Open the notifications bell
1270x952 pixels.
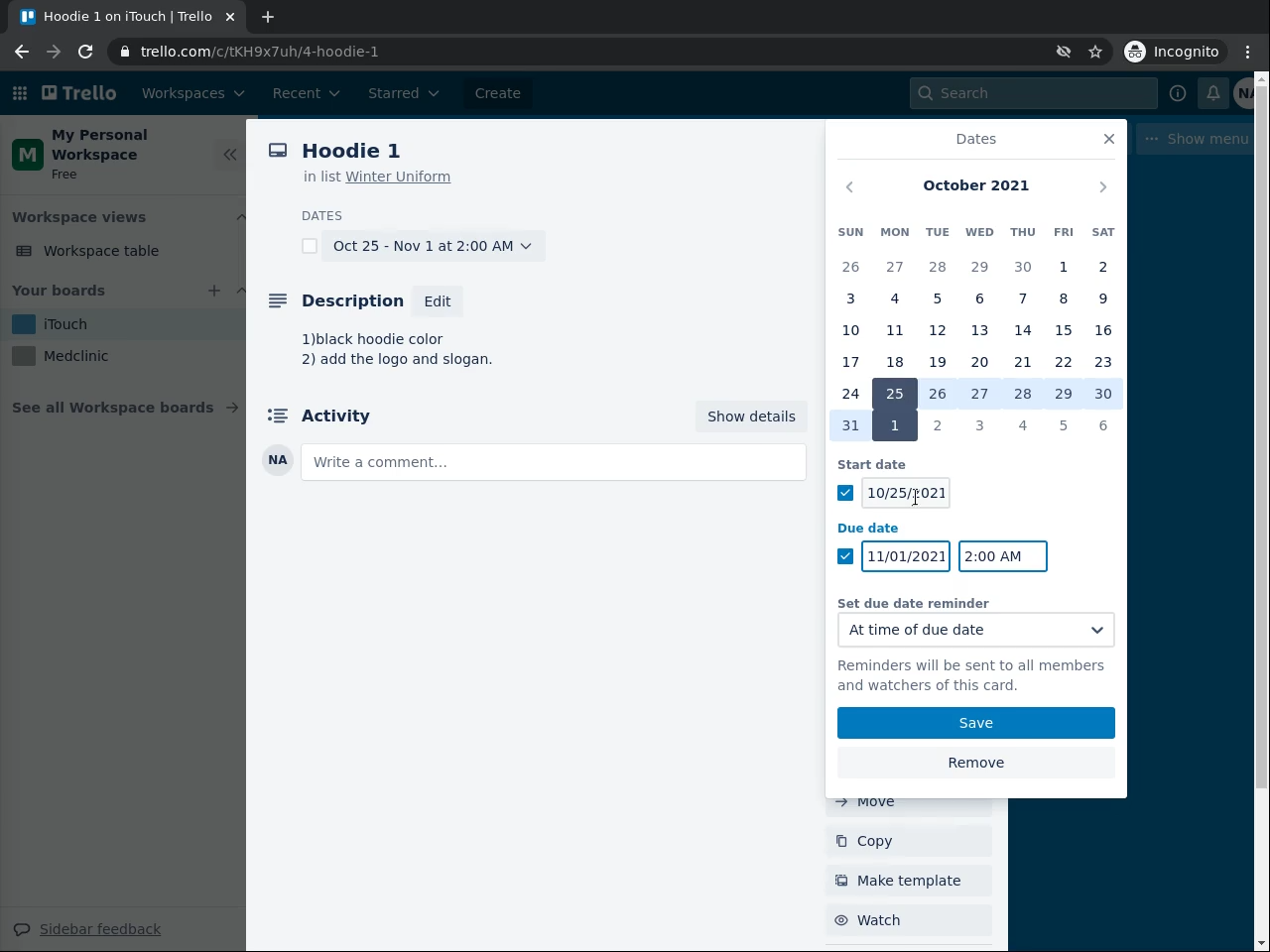point(1213,93)
